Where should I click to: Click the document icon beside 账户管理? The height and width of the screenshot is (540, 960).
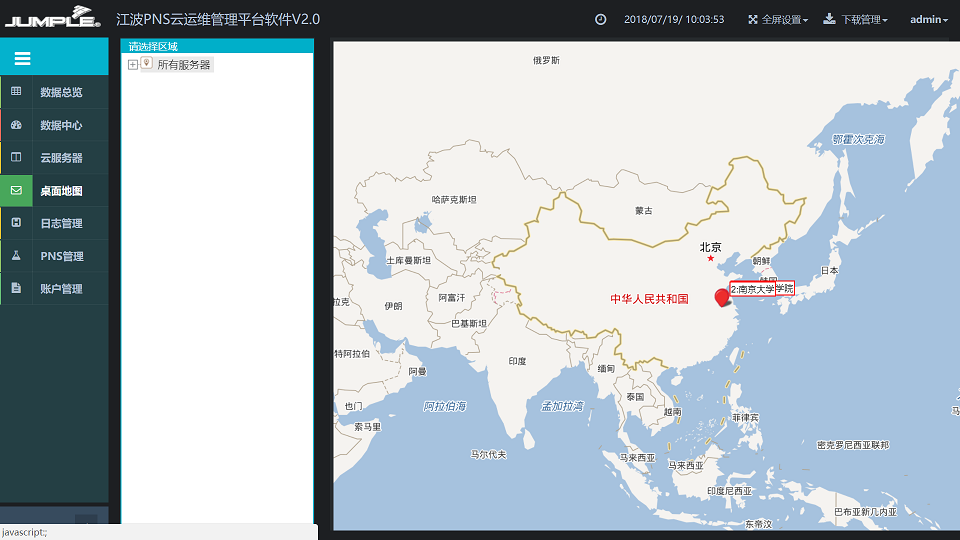(16, 288)
